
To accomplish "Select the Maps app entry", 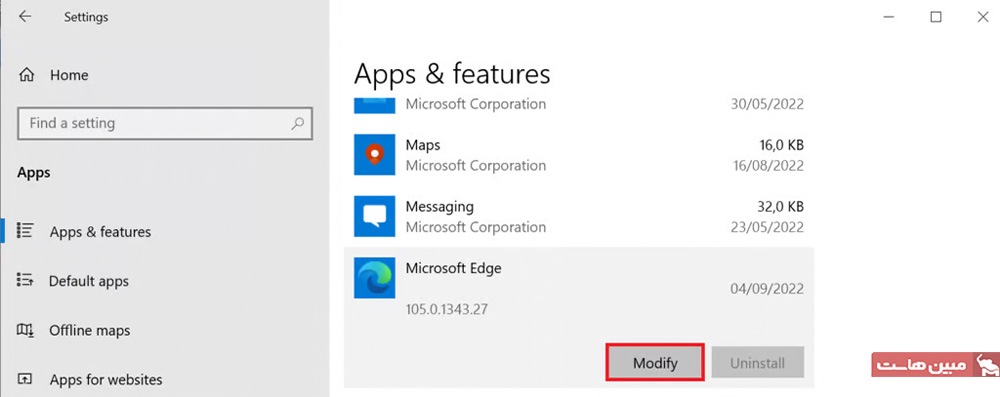I will 579,155.
